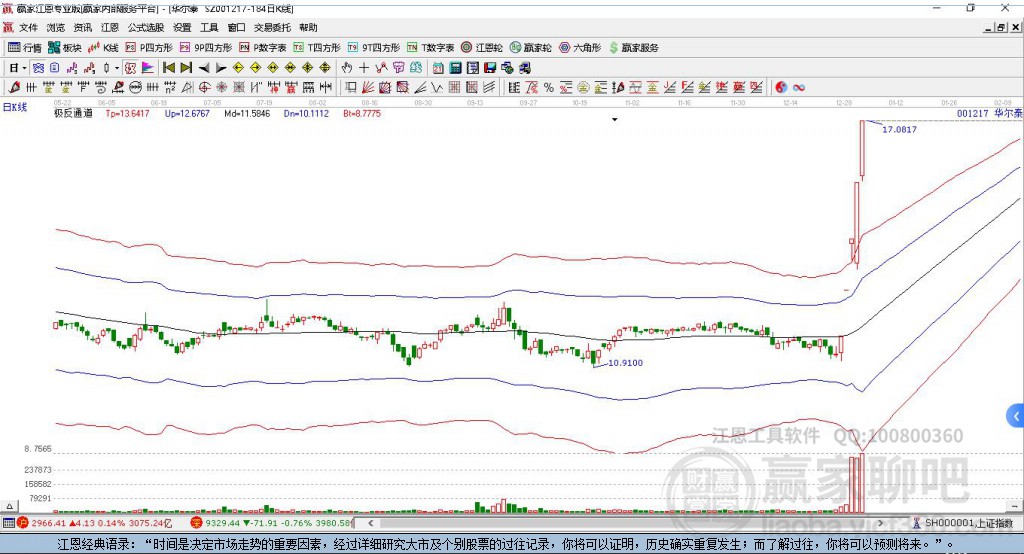The image size is (1024, 554).
Task: Click the black left arrow icon
Action: 204,68
